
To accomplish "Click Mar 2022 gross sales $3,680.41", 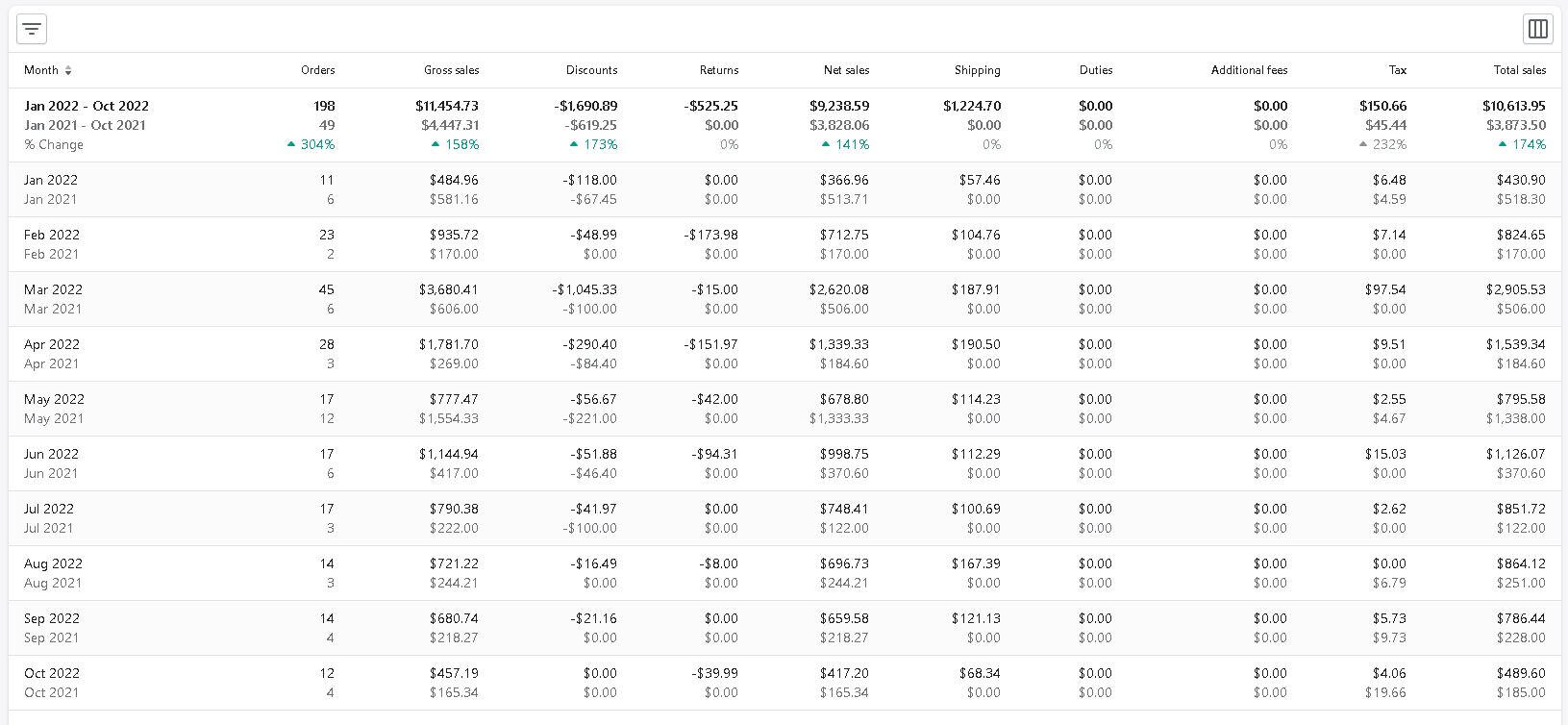I will (449, 289).
